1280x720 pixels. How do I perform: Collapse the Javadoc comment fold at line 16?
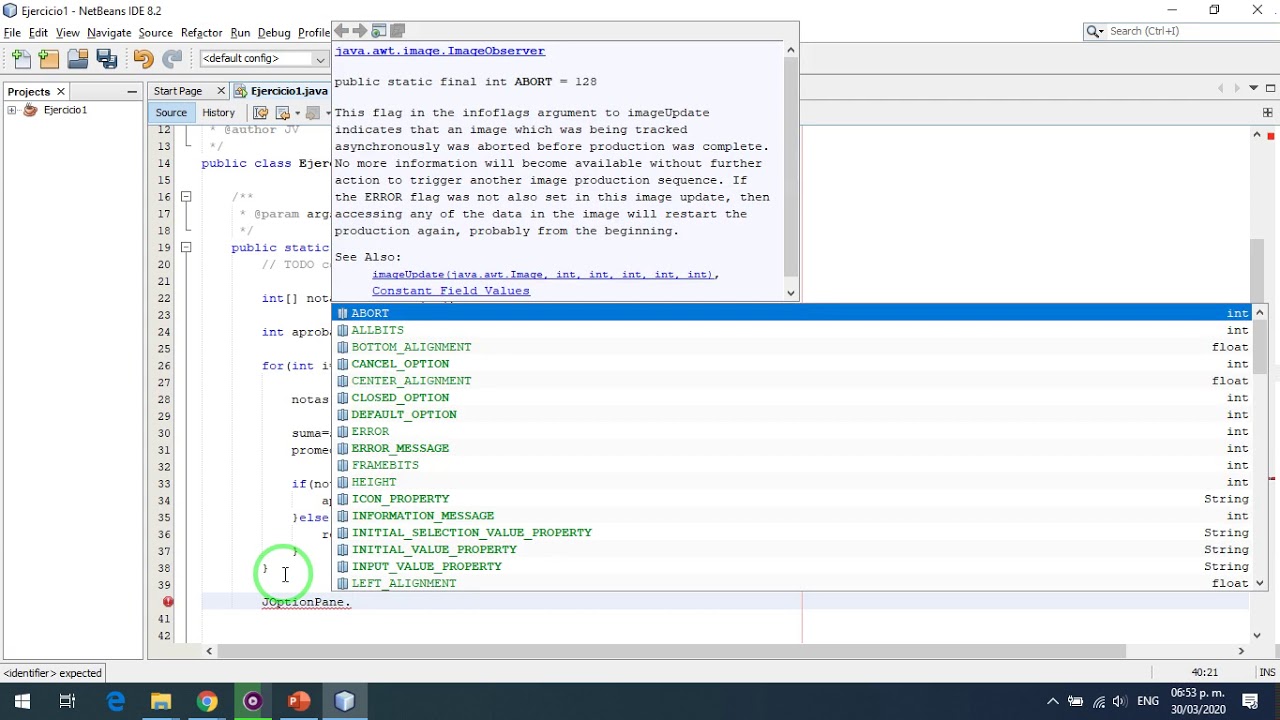pos(186,197)
